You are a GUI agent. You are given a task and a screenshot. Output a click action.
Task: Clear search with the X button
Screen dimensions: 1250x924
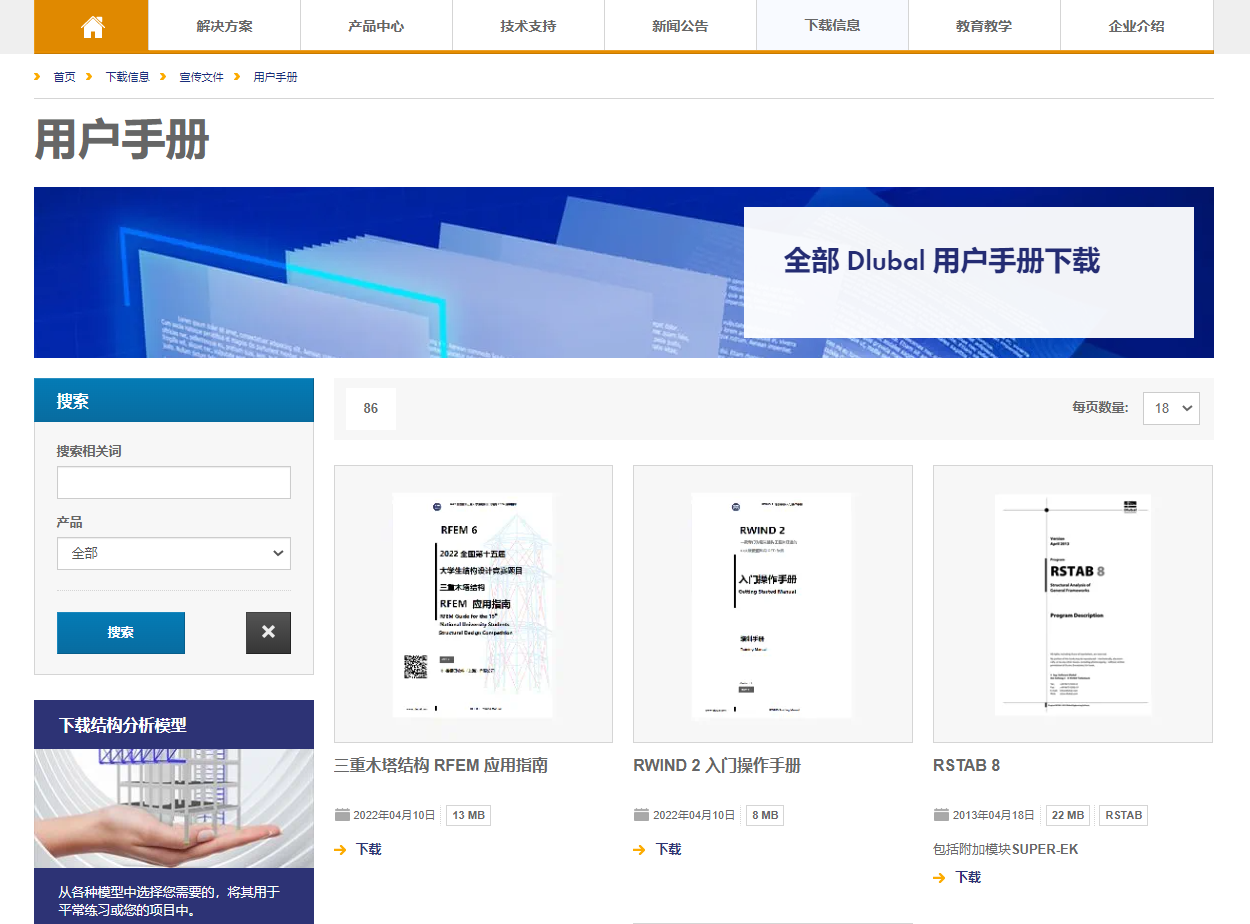pos(268,633)
